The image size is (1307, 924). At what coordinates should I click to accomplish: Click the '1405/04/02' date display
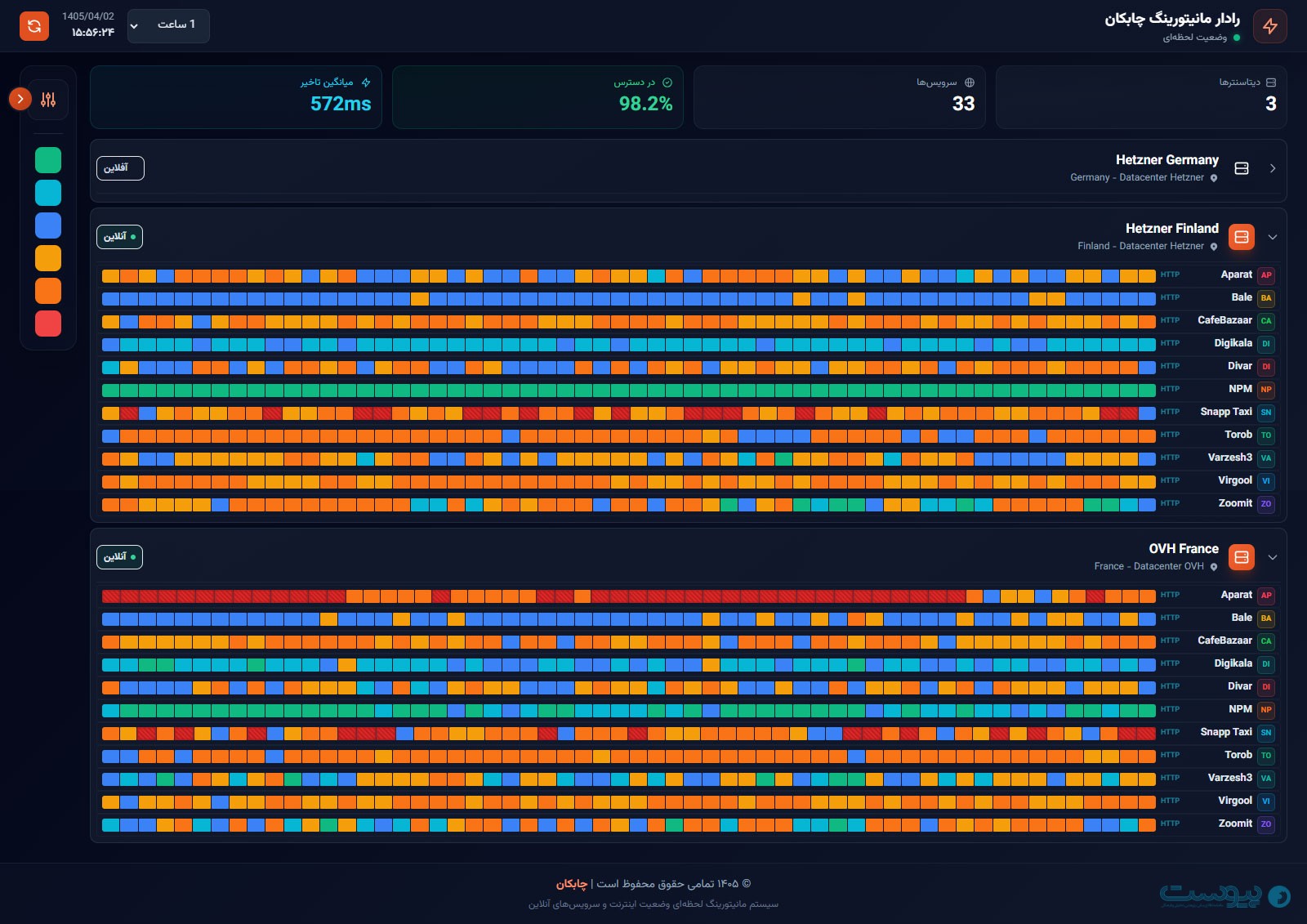click(x=88, y=16)
